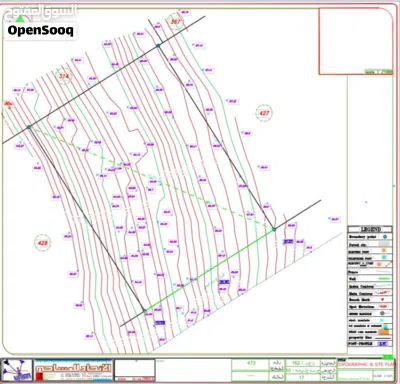Image resolution: width=400 pixels, height=384 pixels.
Task: Click the empty red-bordered inset box
Action: [x=355, y=41]
